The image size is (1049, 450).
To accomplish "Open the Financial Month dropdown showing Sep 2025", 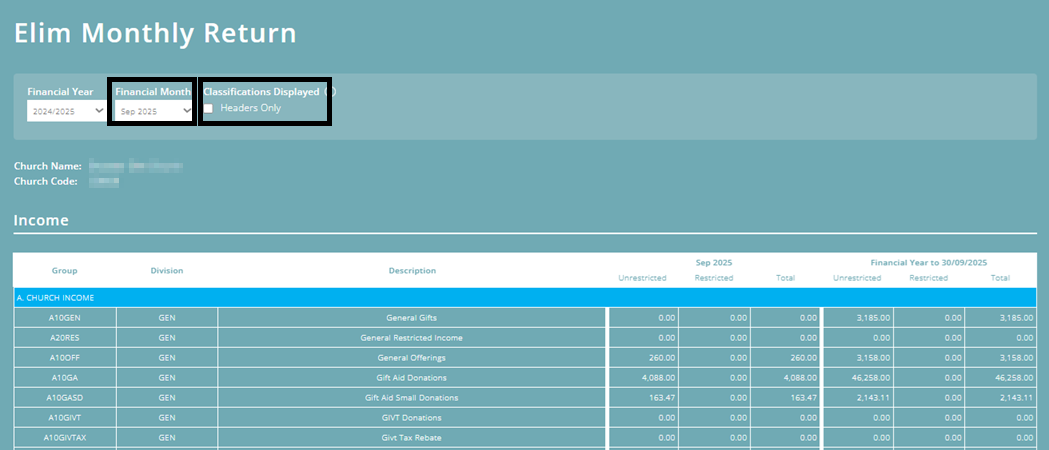I will pyautogui.click(x=153, y=111).
